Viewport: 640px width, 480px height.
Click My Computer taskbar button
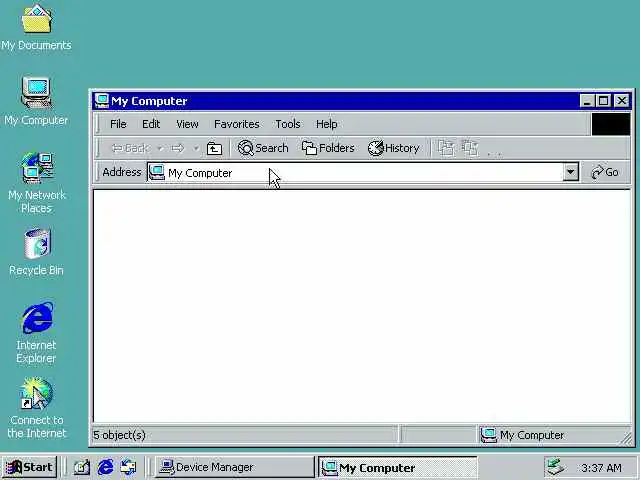398,467
